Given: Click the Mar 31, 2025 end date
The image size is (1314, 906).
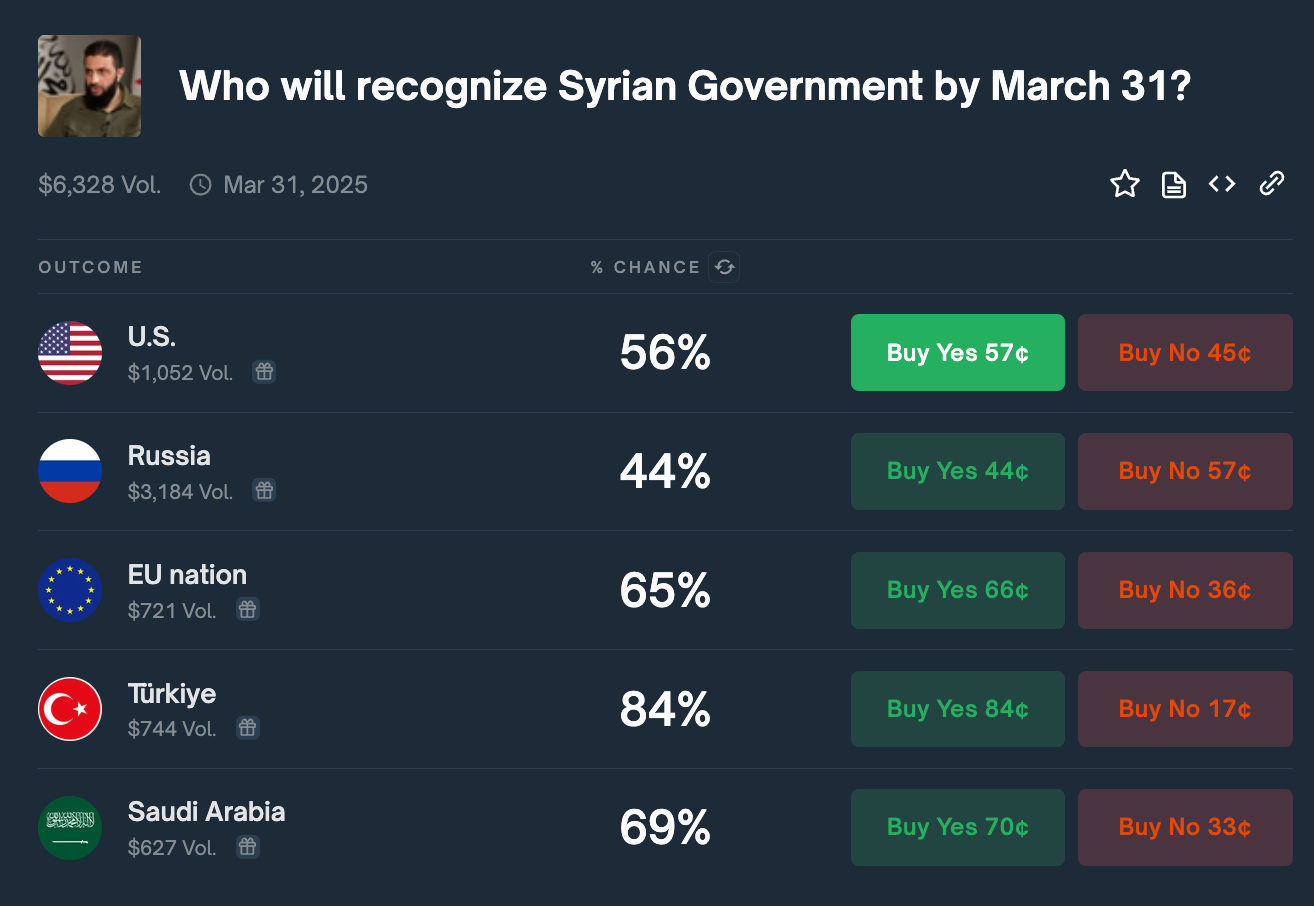Looking at the screenshot, I should 295,185.
